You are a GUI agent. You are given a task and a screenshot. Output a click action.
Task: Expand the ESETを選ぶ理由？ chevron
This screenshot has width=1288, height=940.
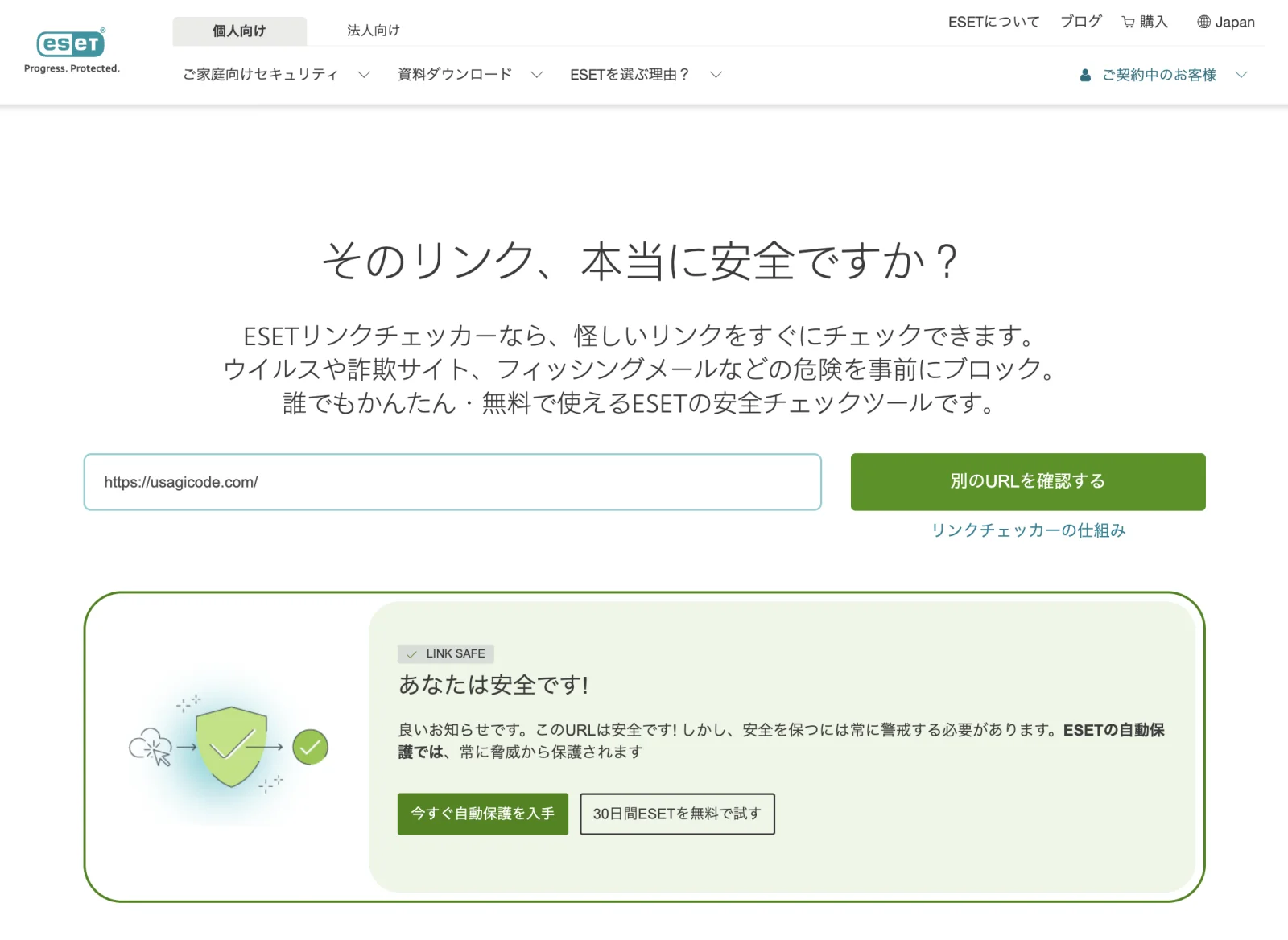click(x=716, y=75)
